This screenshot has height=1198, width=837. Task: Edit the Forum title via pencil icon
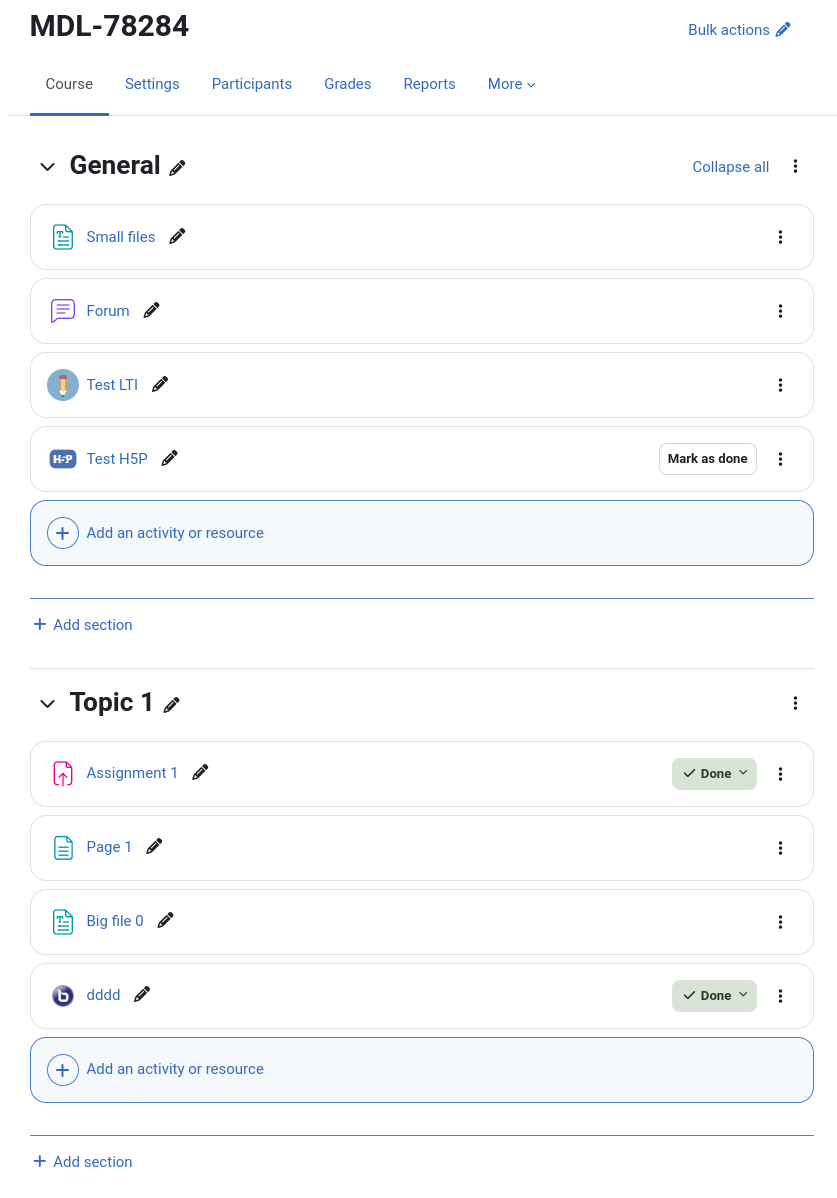(x=152, y=310)
